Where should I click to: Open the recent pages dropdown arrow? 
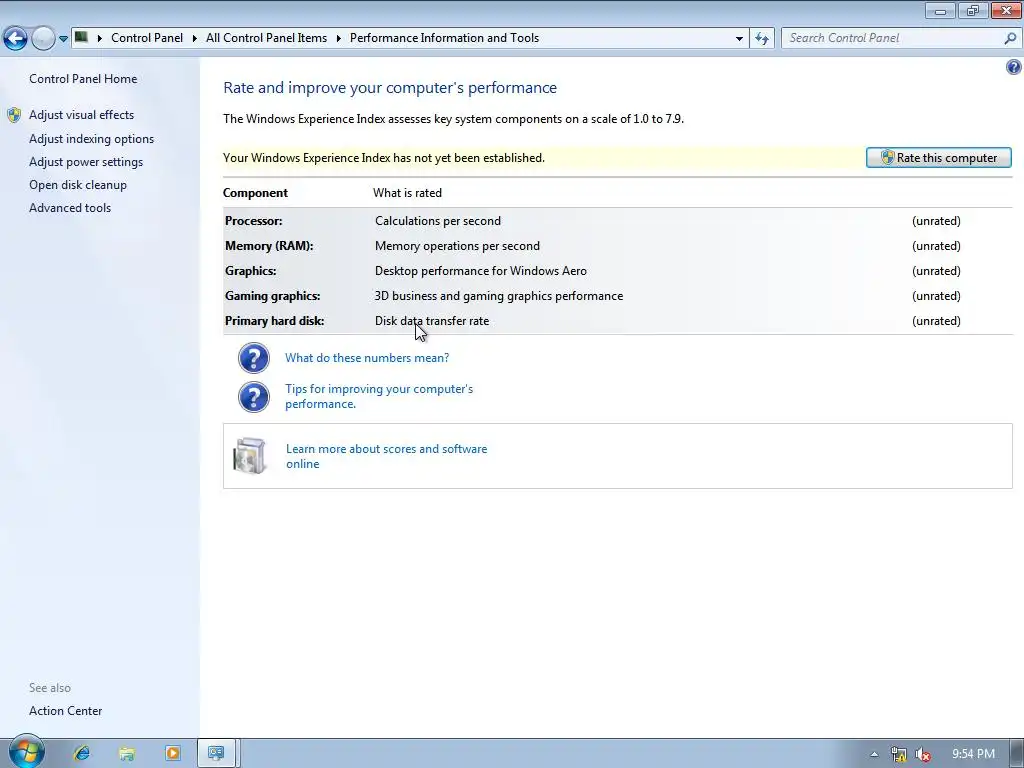point(63,39)
